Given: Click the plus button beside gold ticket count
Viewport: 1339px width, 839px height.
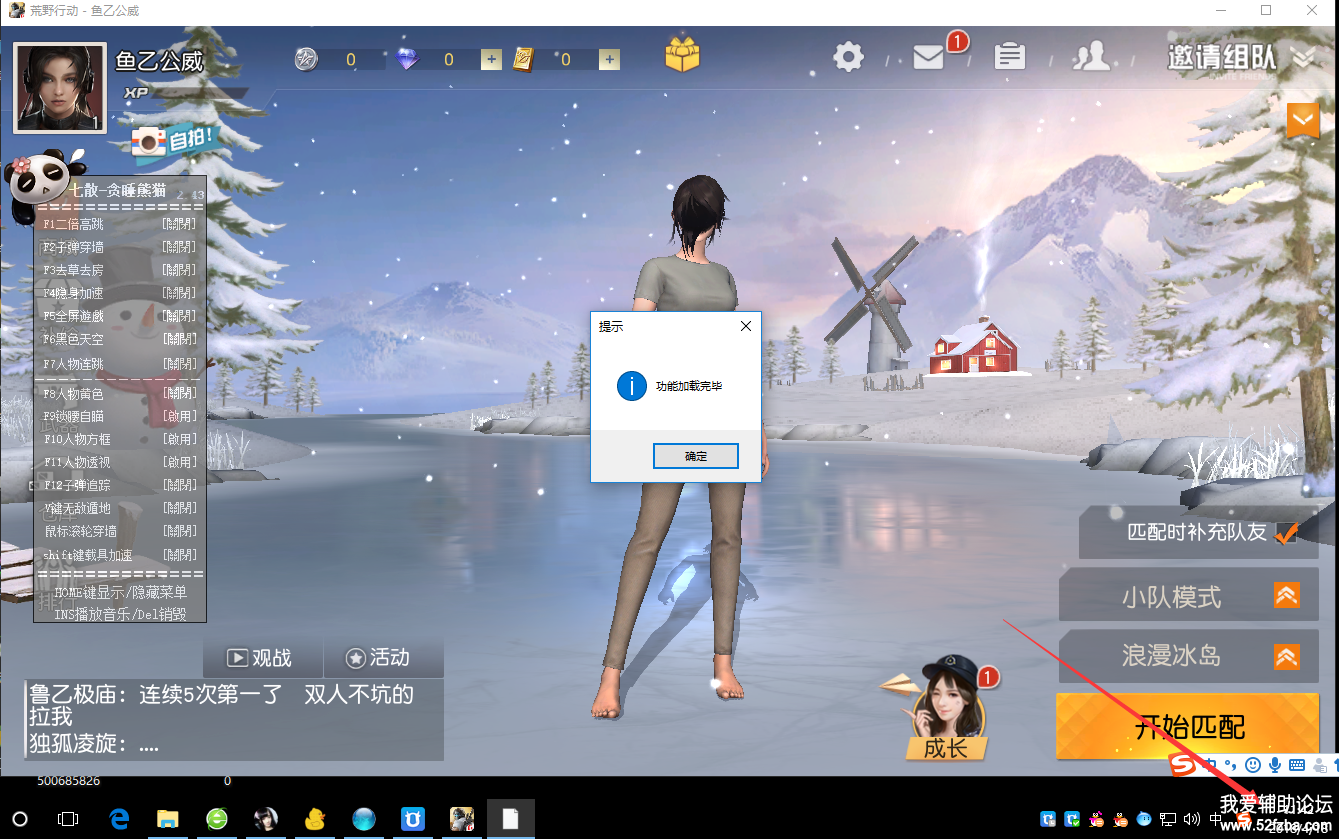Looking at the screenshot, I should click(x=609, y=60).
